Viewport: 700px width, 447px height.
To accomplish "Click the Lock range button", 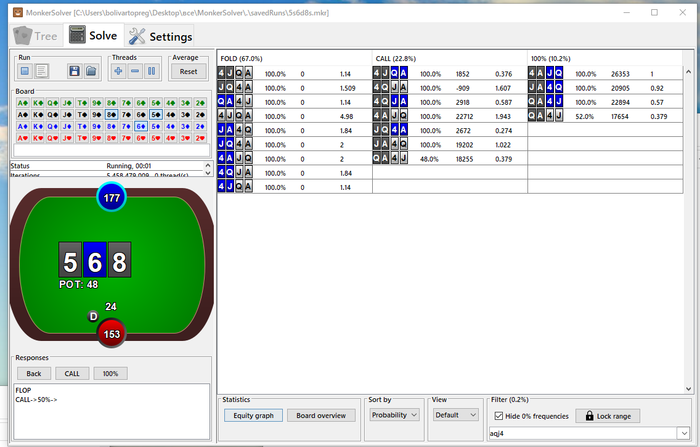I will [608, 416].
